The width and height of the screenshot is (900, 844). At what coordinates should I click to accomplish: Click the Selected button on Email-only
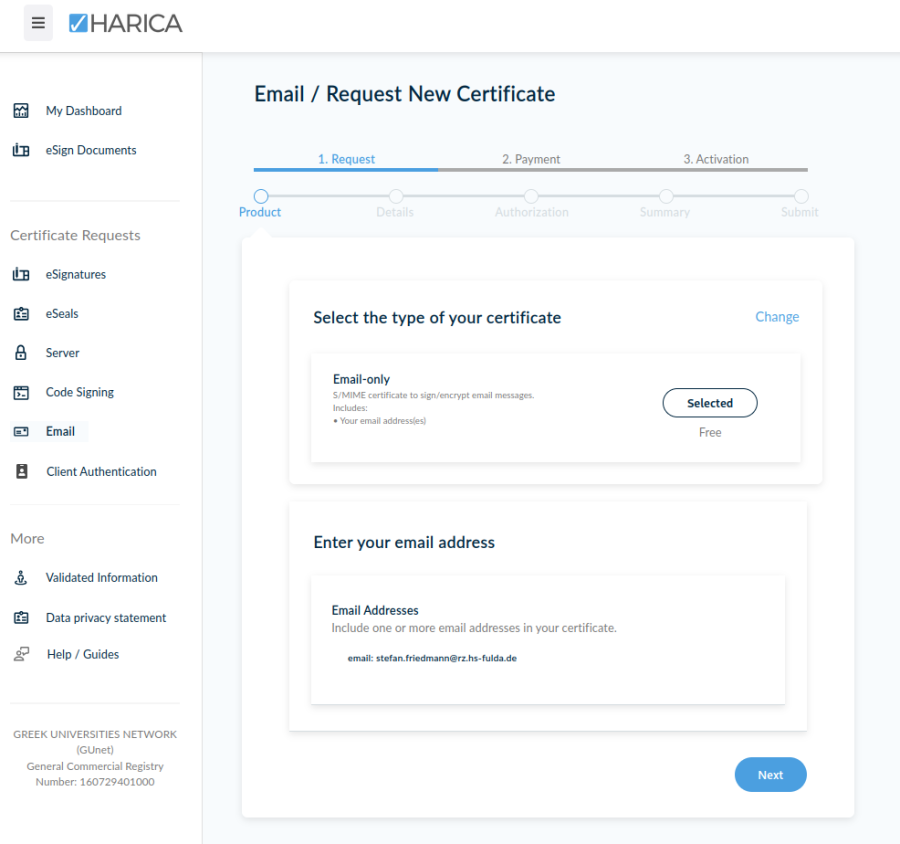(710, 403)
